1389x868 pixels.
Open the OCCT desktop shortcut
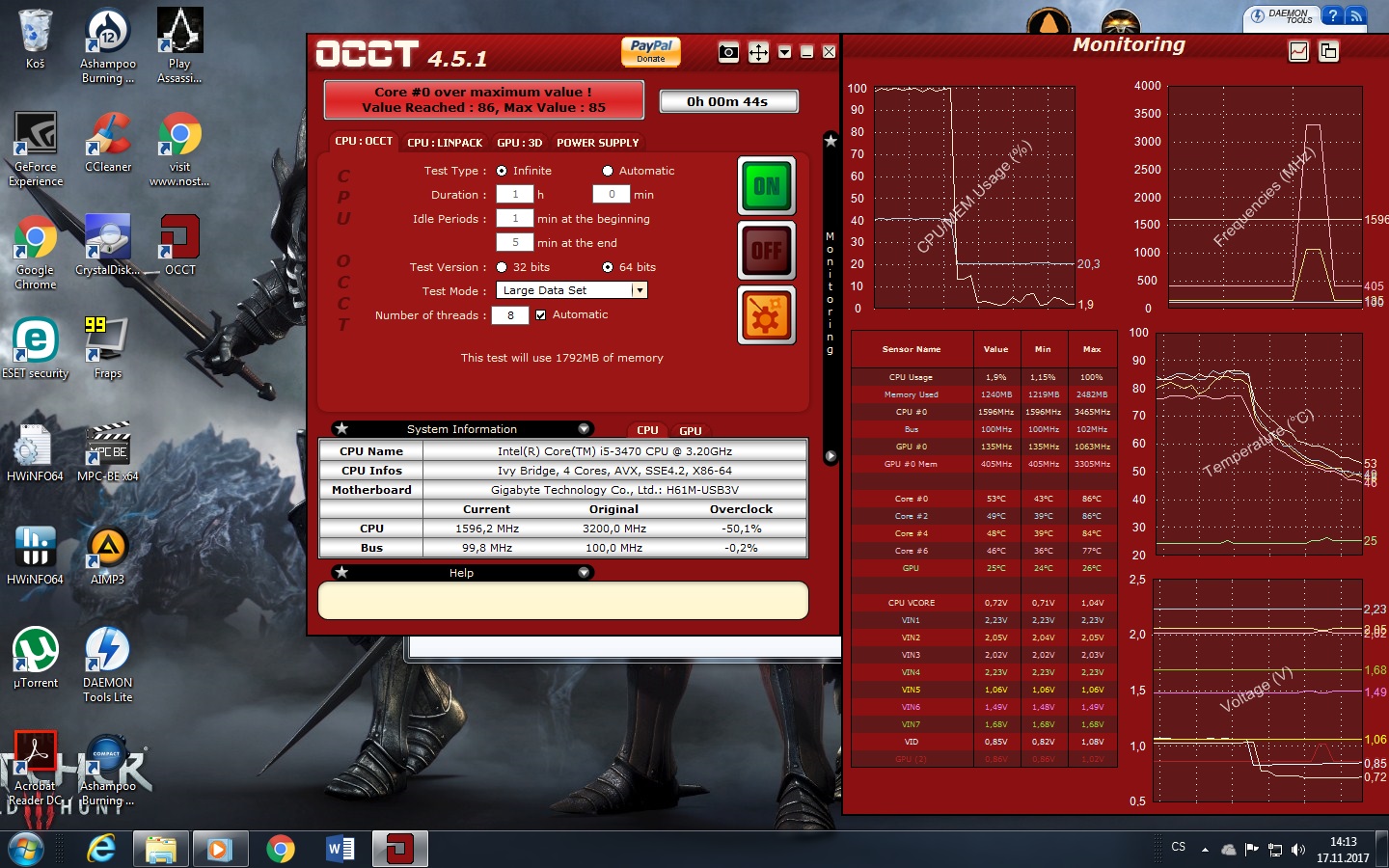pos(179,245)
